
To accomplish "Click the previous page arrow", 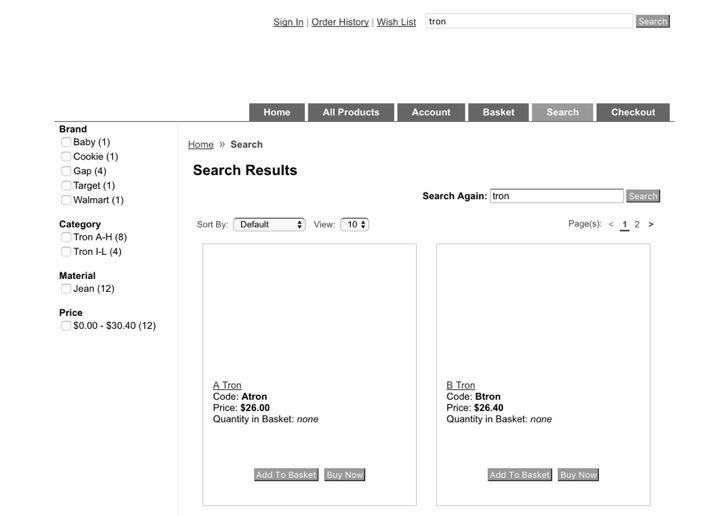I will coord(611,224).
